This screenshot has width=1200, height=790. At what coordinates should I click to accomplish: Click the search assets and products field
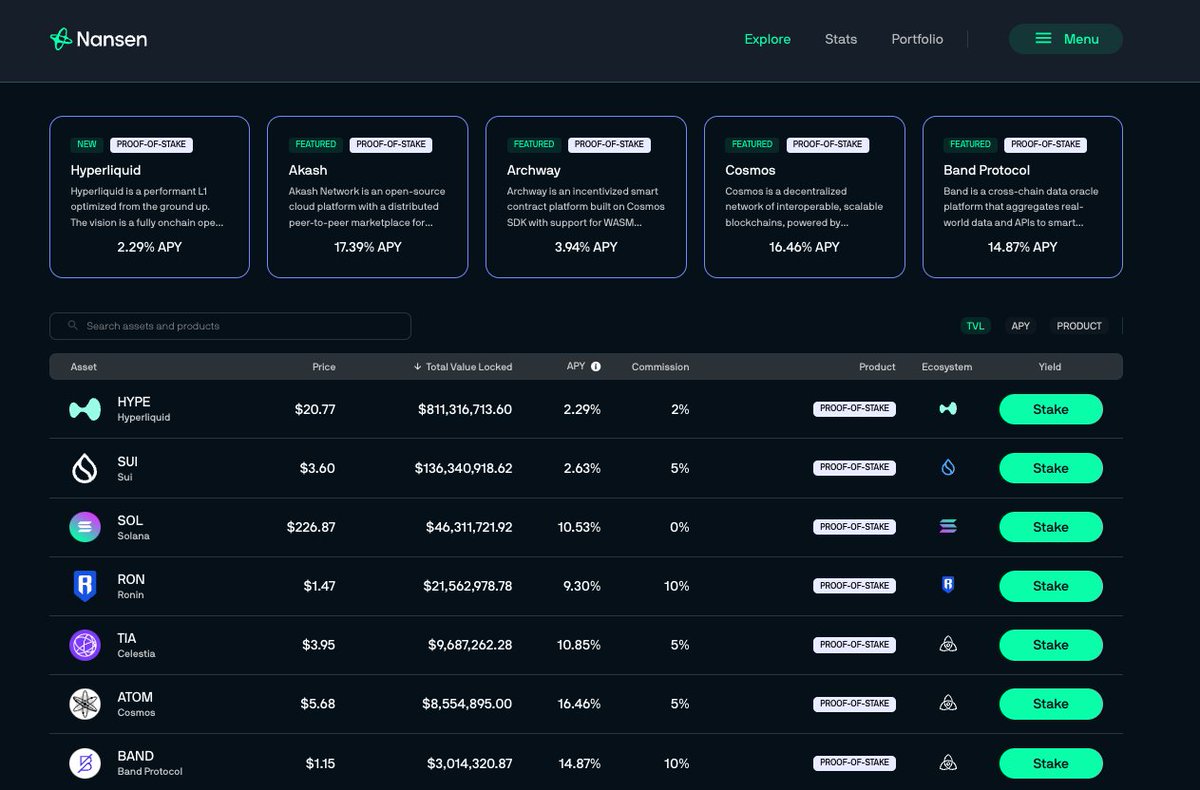coord(230,326)
